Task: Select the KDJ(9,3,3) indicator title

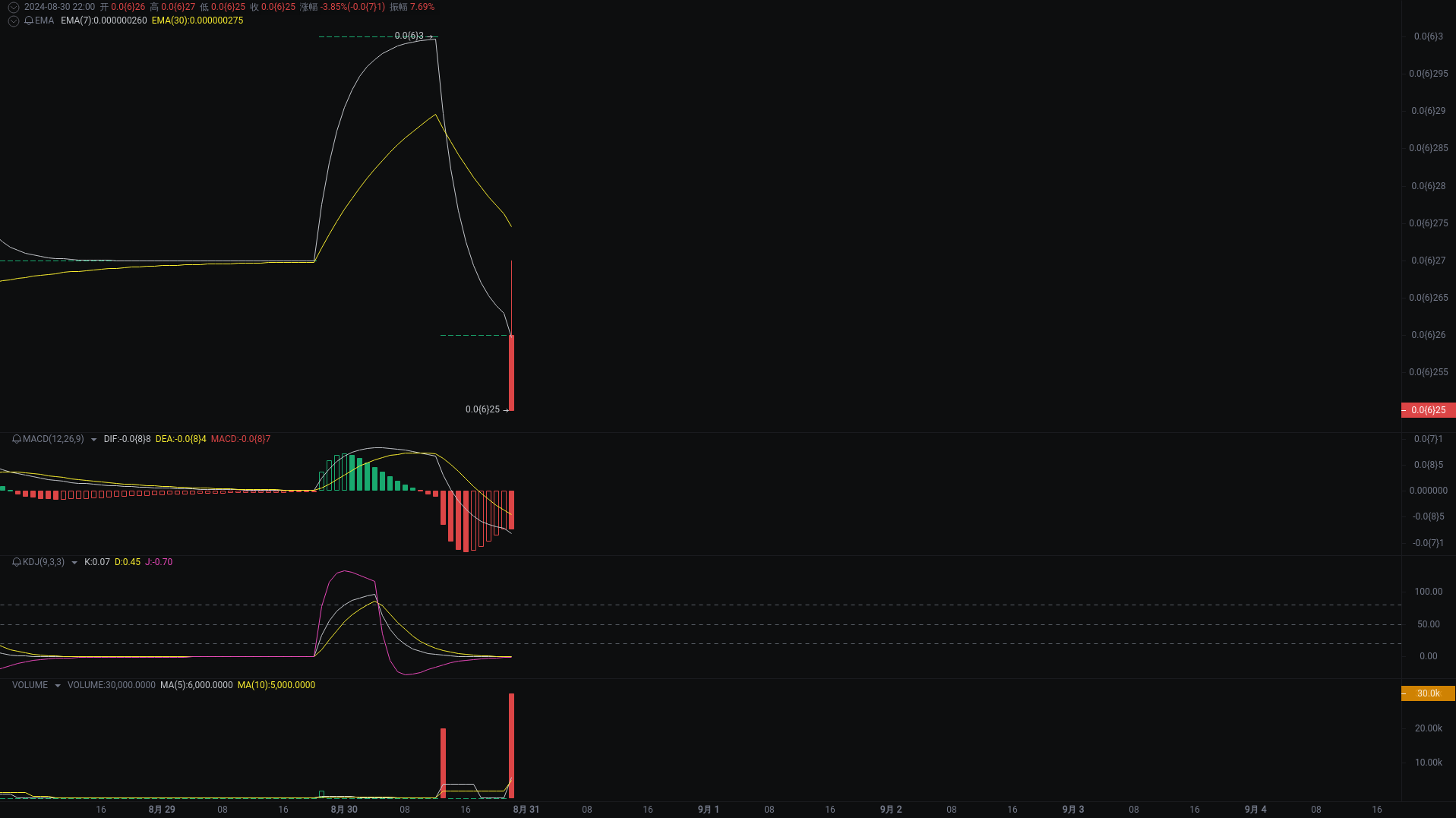Action: [43, 562]
